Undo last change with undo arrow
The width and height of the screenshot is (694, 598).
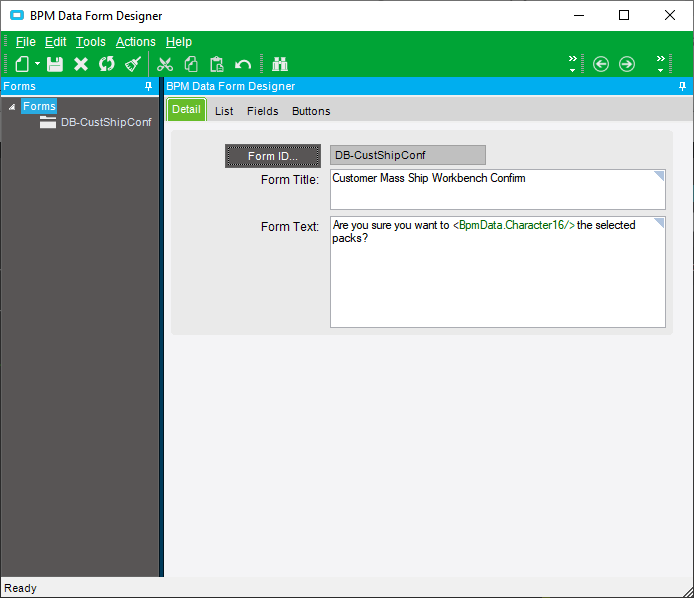[x=243, y=65]
